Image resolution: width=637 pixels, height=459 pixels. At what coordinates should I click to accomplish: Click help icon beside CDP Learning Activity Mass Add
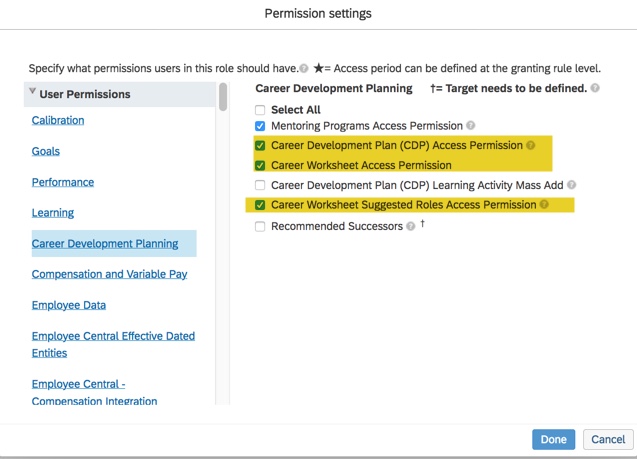(571, 185)
